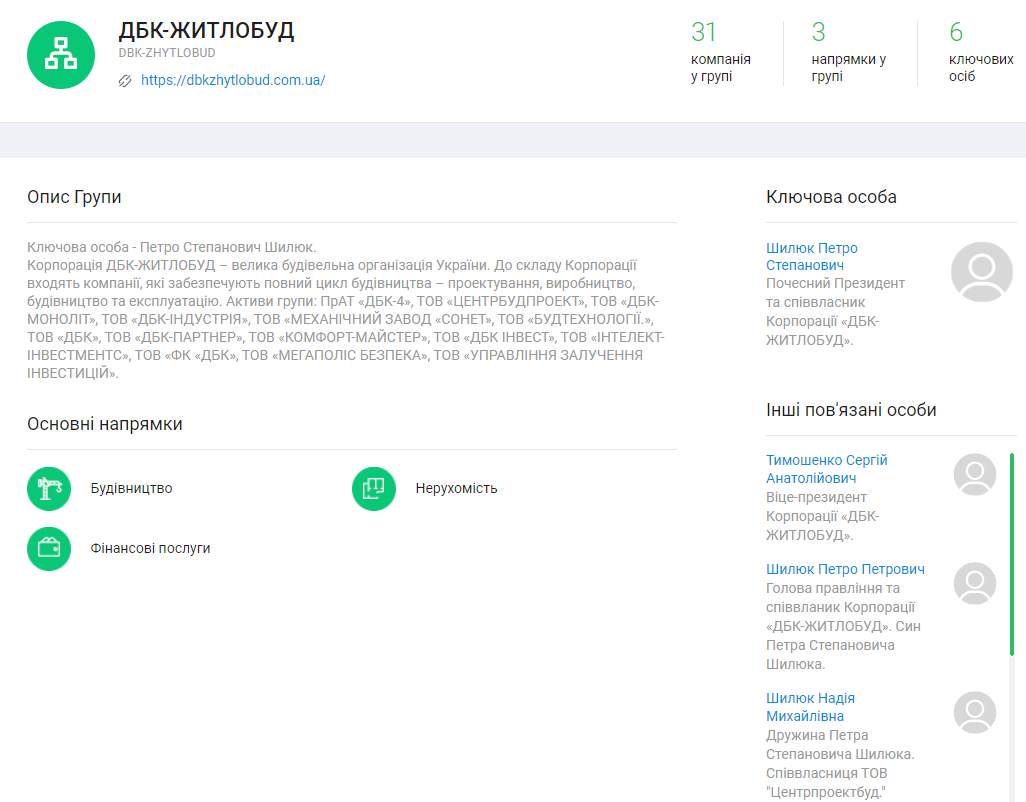Click the Будівництво crane icon
Viewport: 1026px width, 802px height.
click(49, 488)
